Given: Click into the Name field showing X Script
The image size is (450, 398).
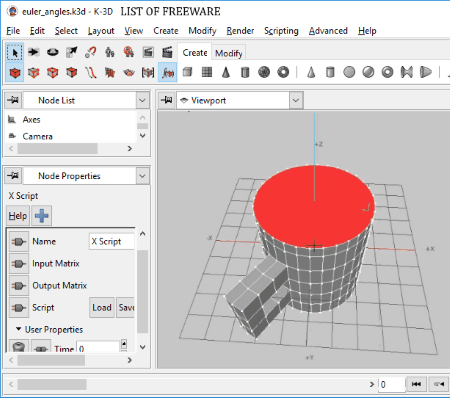Looking at the screenshot, I should coord(112,241).
